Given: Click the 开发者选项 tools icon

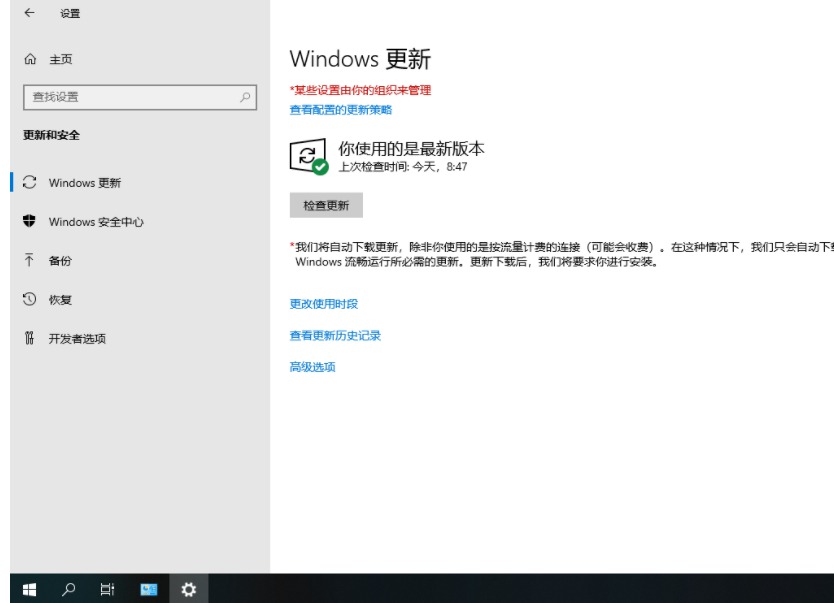Looking at the screenshot, I should tap(29, 338).
